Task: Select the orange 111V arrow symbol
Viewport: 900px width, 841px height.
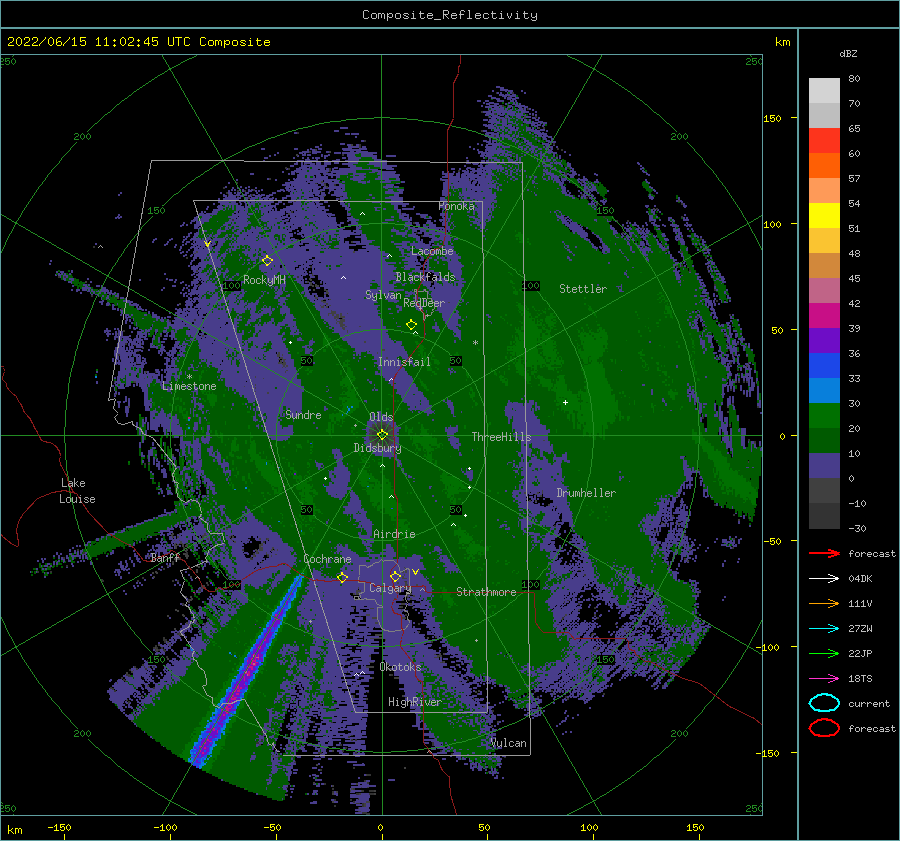Action: coord(824,603)
